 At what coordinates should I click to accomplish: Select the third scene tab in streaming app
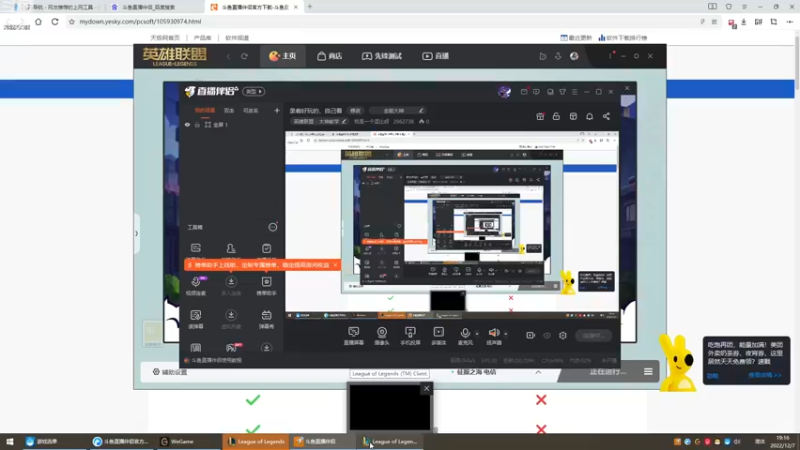coord(251,110)
